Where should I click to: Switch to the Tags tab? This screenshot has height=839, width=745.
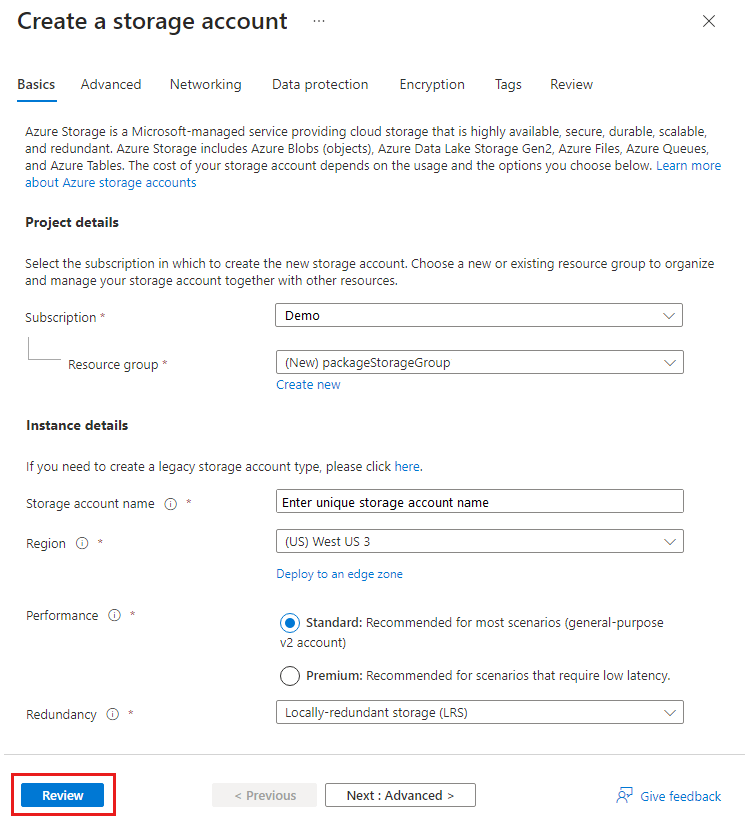[x=508, y=85]
